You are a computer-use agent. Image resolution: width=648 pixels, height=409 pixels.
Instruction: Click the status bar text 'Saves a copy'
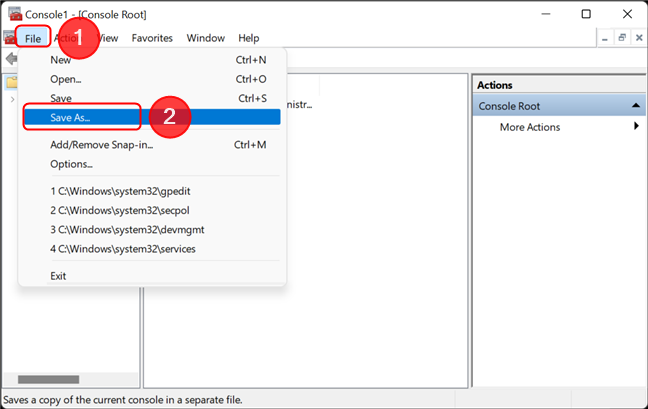pyautogui.click(x=122, y=400)
